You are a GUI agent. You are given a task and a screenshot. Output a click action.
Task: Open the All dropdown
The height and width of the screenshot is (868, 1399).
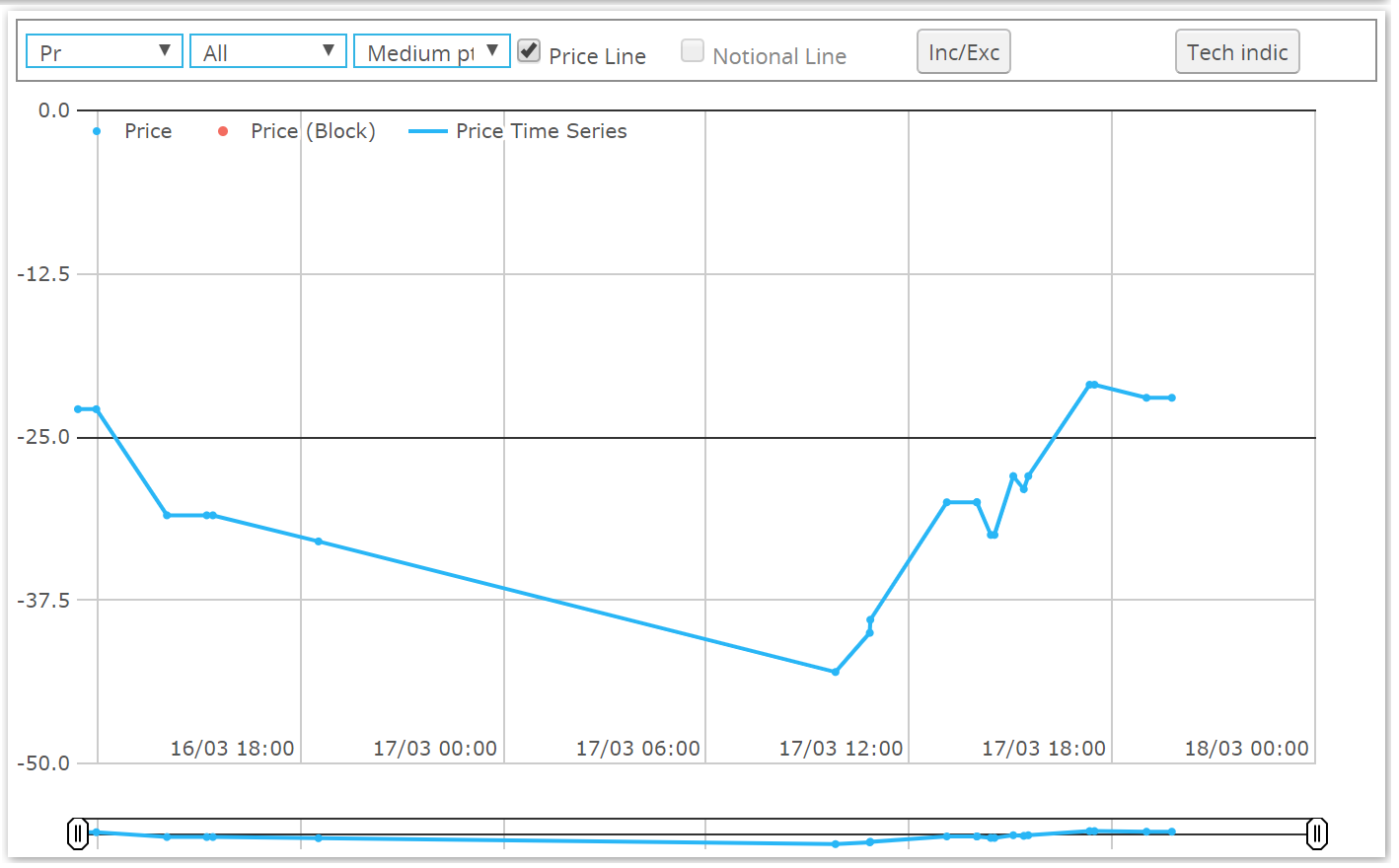click(267, 50)
